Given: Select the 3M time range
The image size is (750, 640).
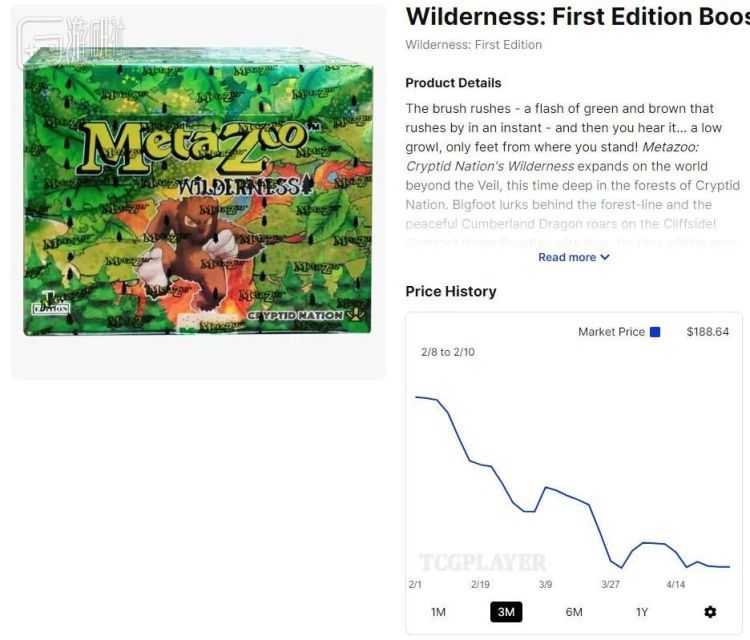Looking at the screenshot, I should (506, 612).
